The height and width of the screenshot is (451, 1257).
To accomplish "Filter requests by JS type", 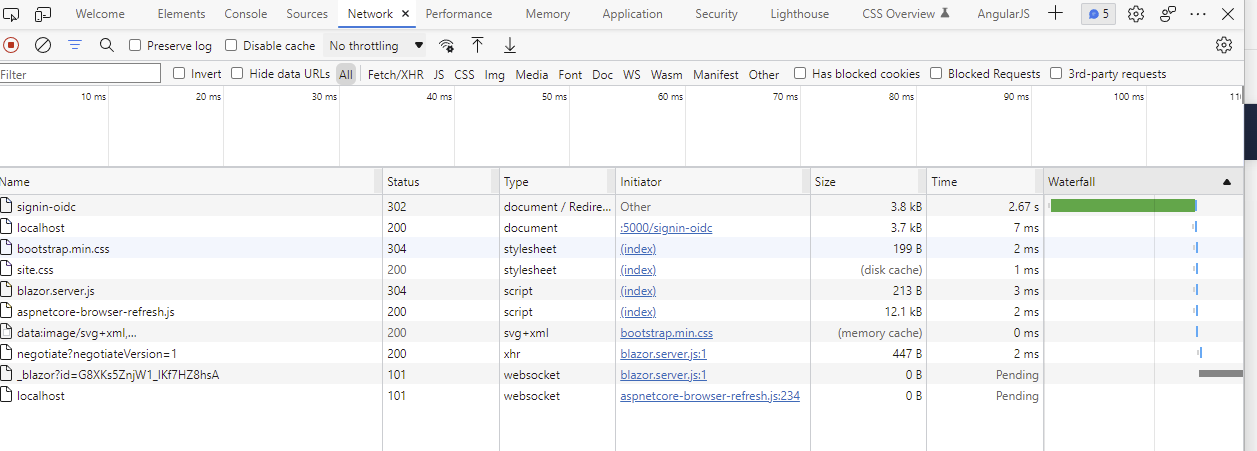I will 439,74.
